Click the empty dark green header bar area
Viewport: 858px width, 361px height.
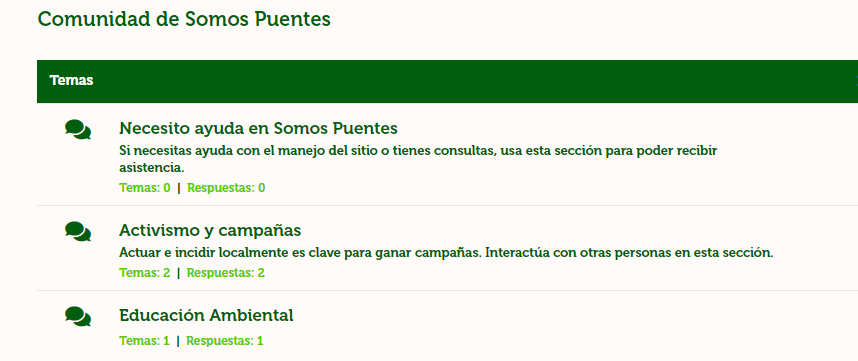(x=475, y=81)
